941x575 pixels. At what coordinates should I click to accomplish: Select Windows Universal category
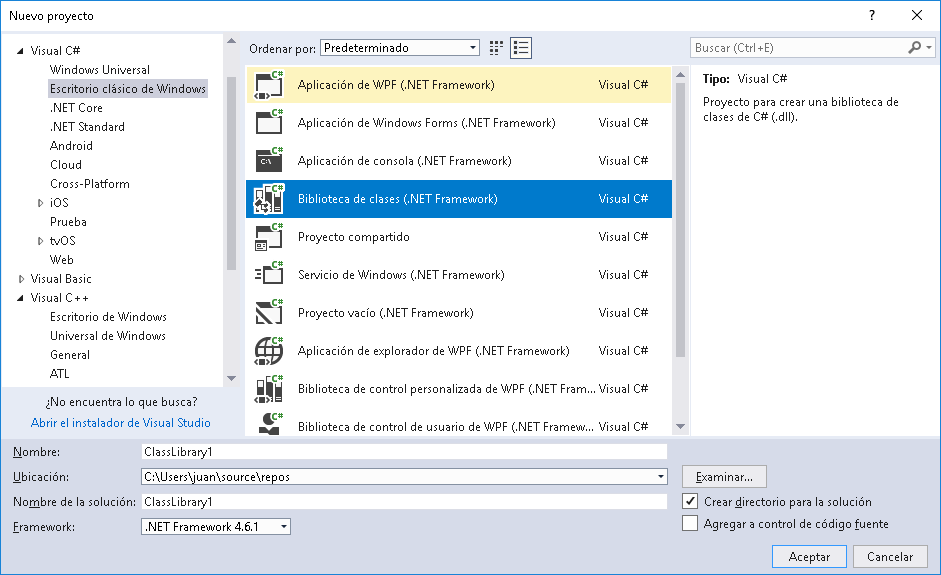(x=100, y=70)
